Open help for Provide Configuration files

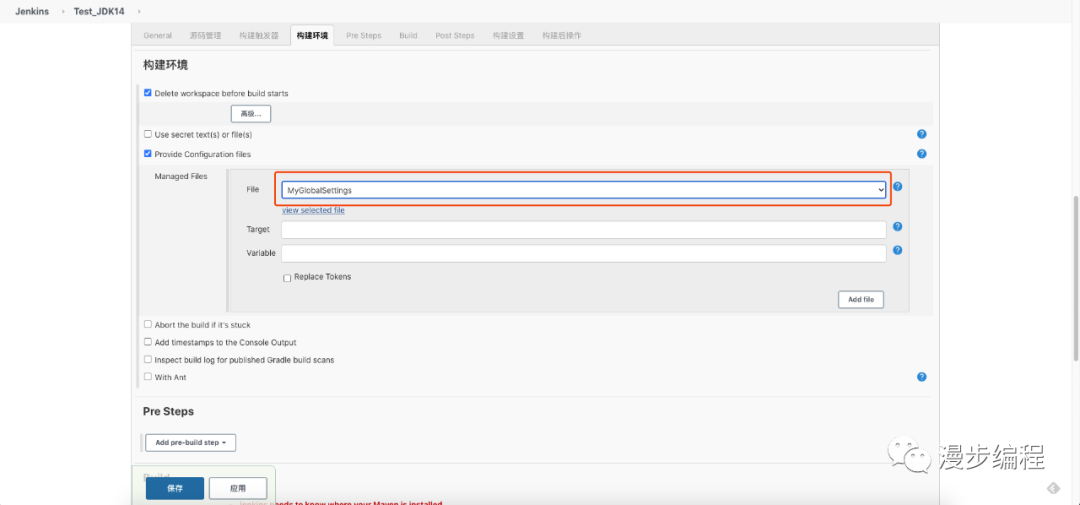922,154
